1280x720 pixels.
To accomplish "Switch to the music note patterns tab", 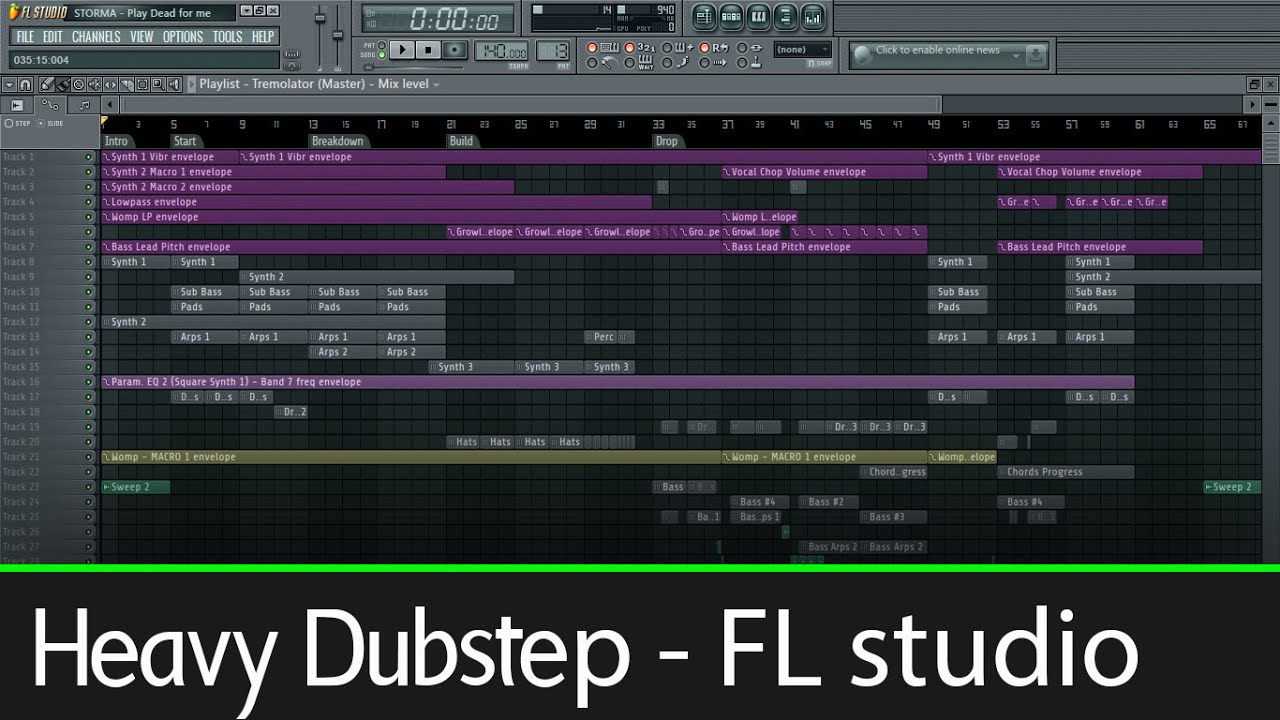I will tap(84, 105).
